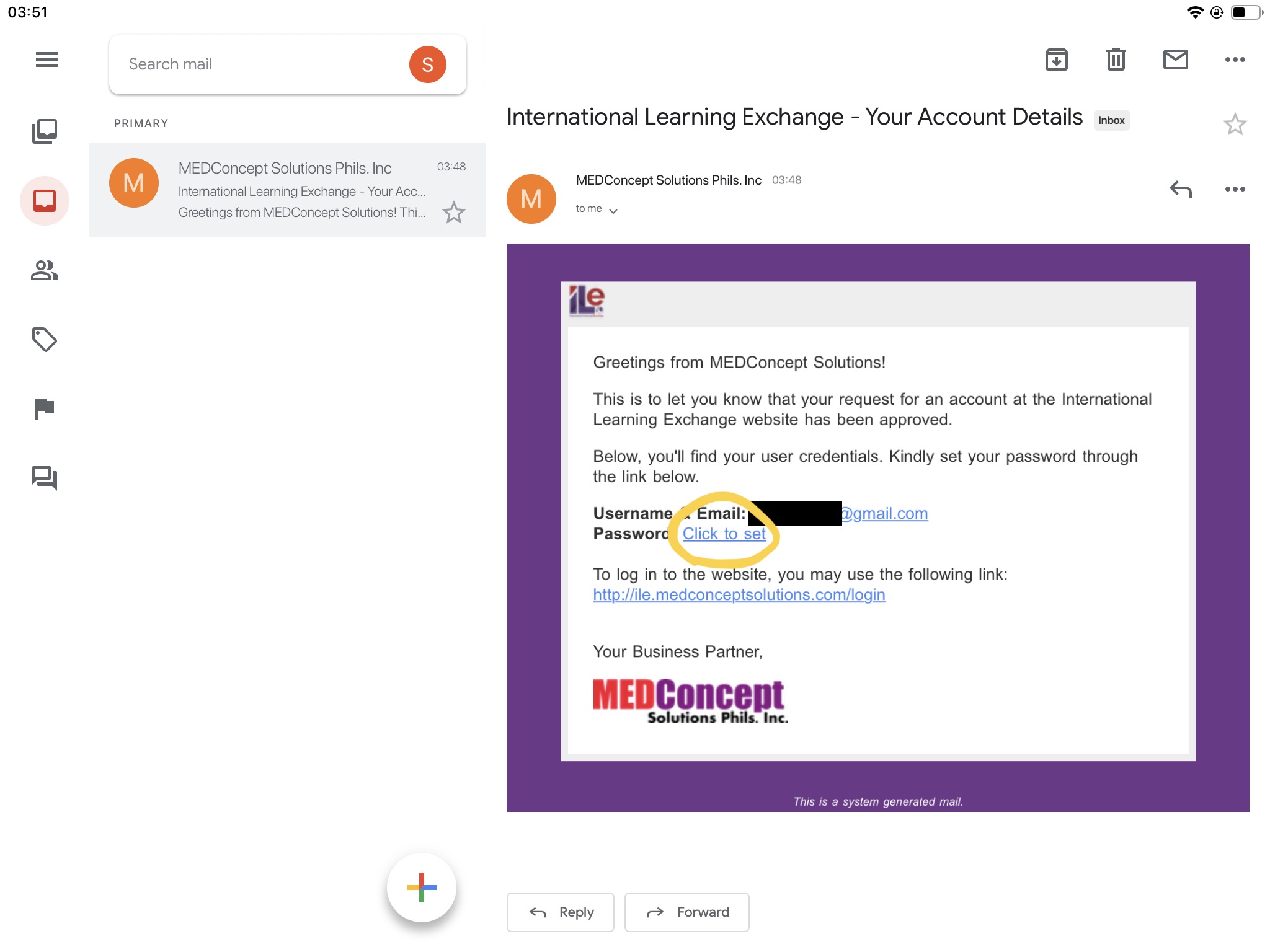Tap the PRIMARY category header

point(141,123)
